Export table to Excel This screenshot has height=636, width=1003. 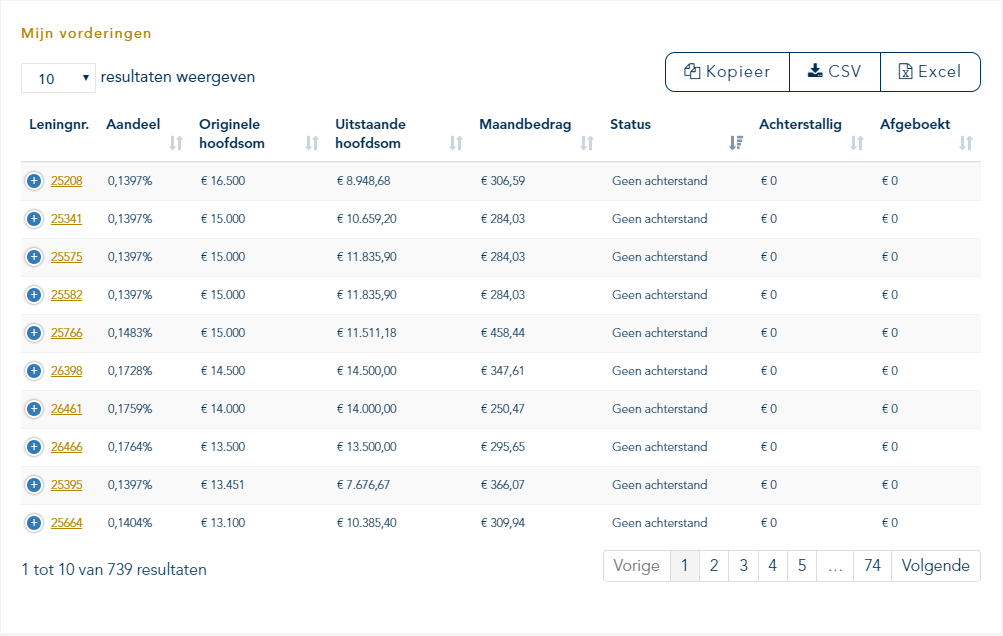[x=930, y=72]
